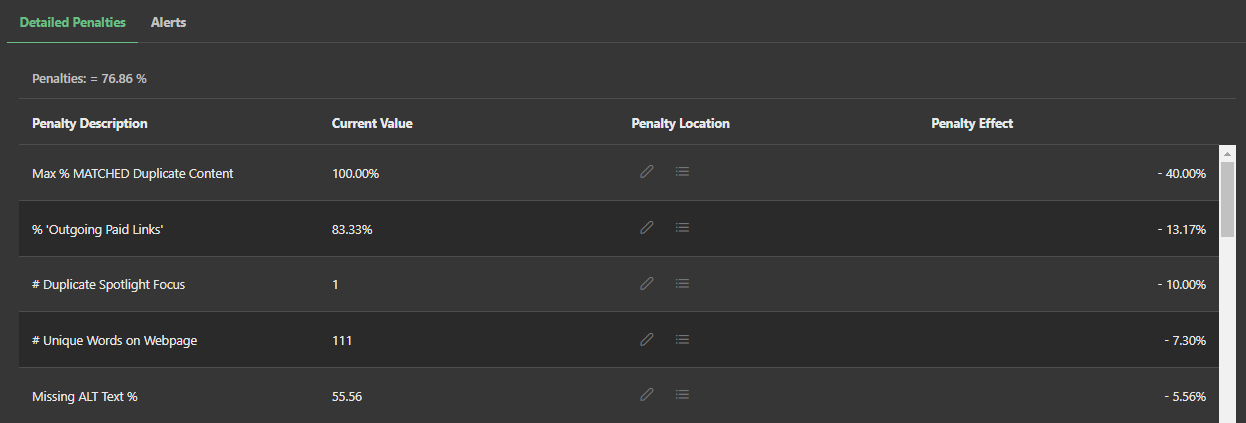Select the Detailed Penalties tab
Image resolution: width=1246 pixels, height=423 pixels.
coord(72,22)
